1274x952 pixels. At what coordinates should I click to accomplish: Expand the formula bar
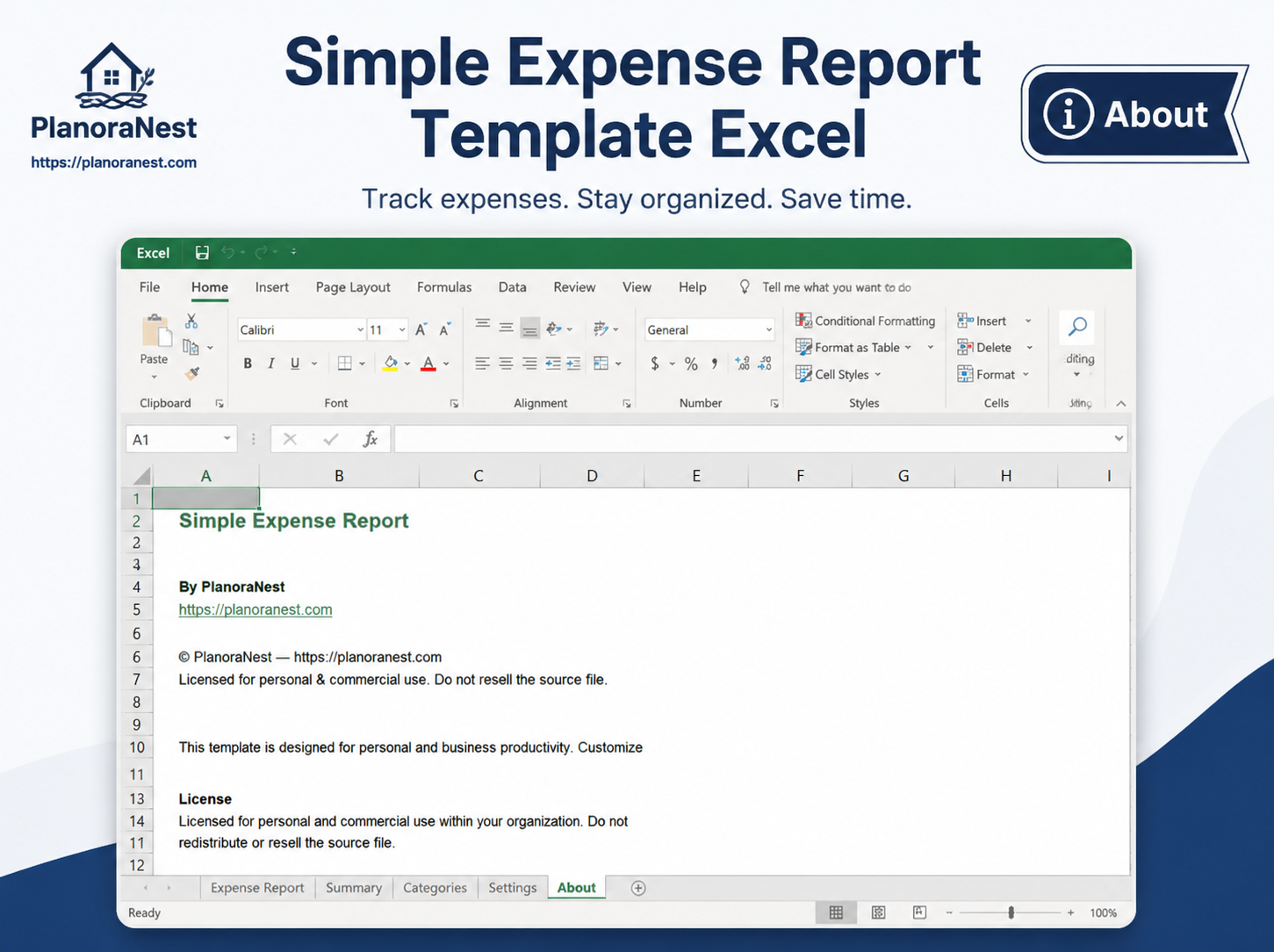[x=1119, y=438]
